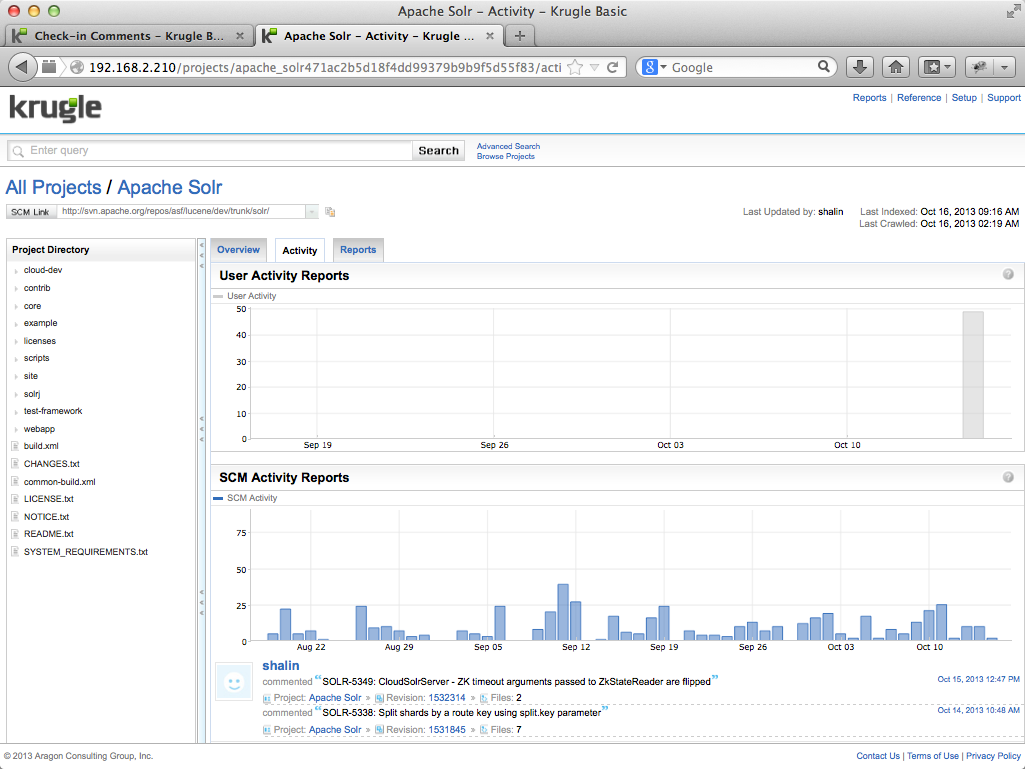
Task: Expand the licenses folder
Action: 16,341
